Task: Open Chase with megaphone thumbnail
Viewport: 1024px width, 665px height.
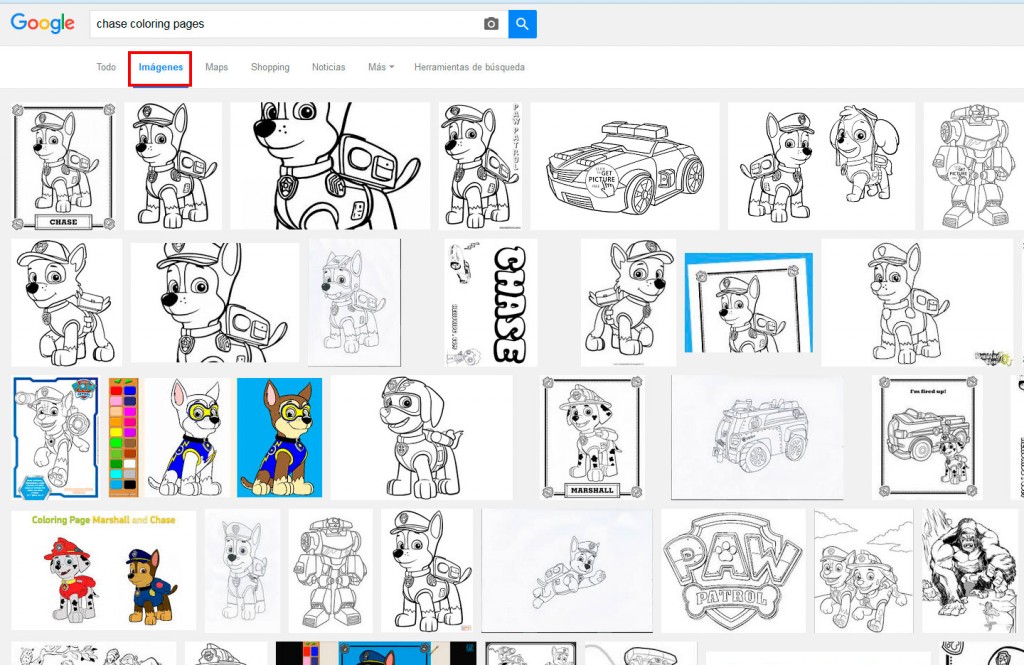Action: click(56, 438)
